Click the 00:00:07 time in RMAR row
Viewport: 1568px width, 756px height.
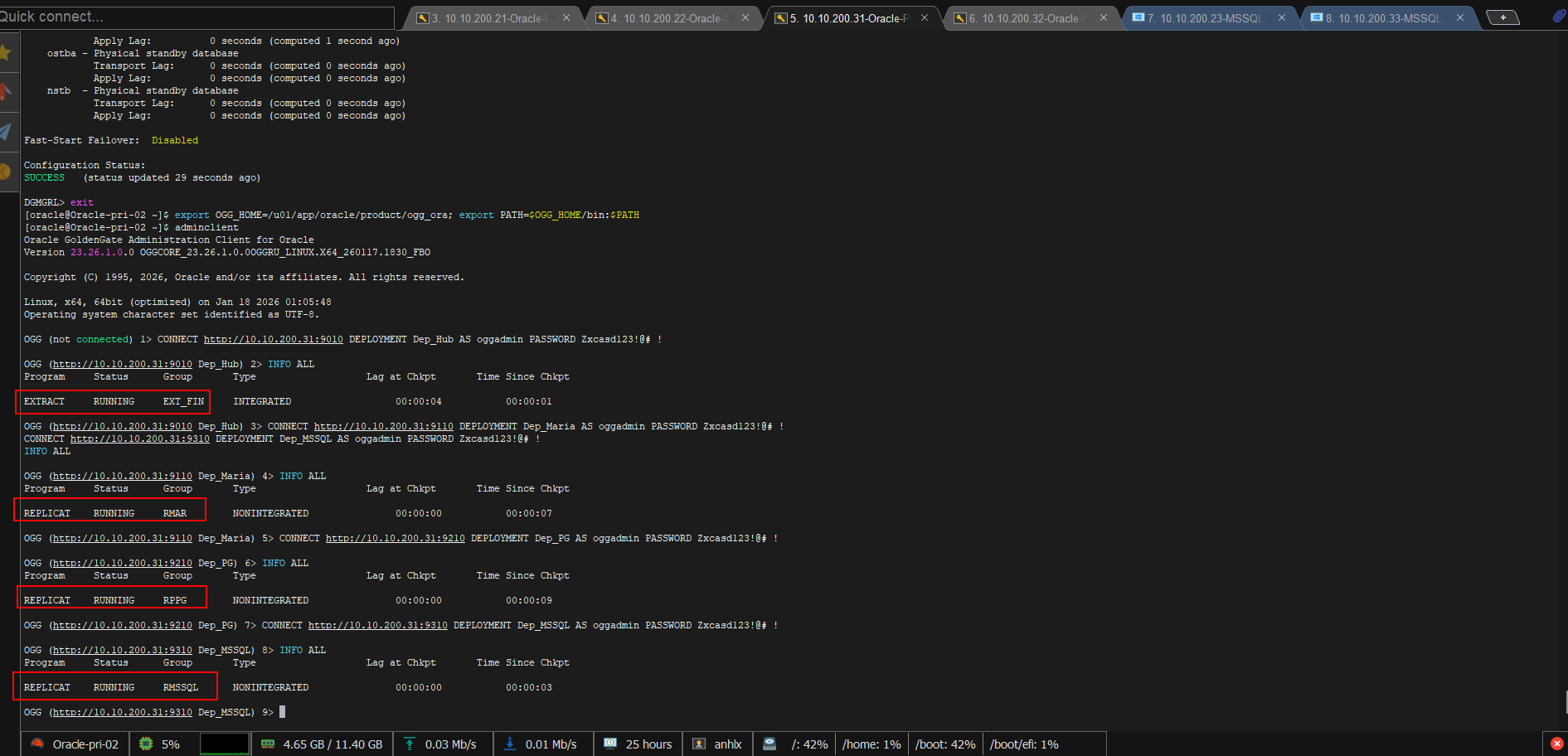pos(529,513)
